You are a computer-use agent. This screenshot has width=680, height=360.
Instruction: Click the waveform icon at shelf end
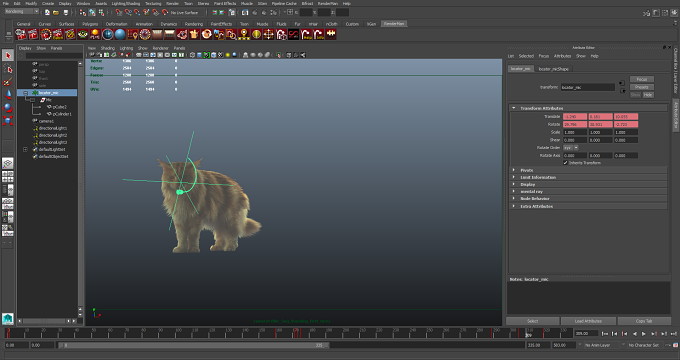[x=331, y=34]
